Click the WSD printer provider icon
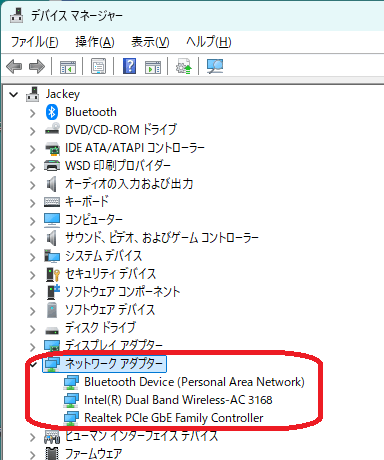384x460 pixels. (x=52, y=166)
